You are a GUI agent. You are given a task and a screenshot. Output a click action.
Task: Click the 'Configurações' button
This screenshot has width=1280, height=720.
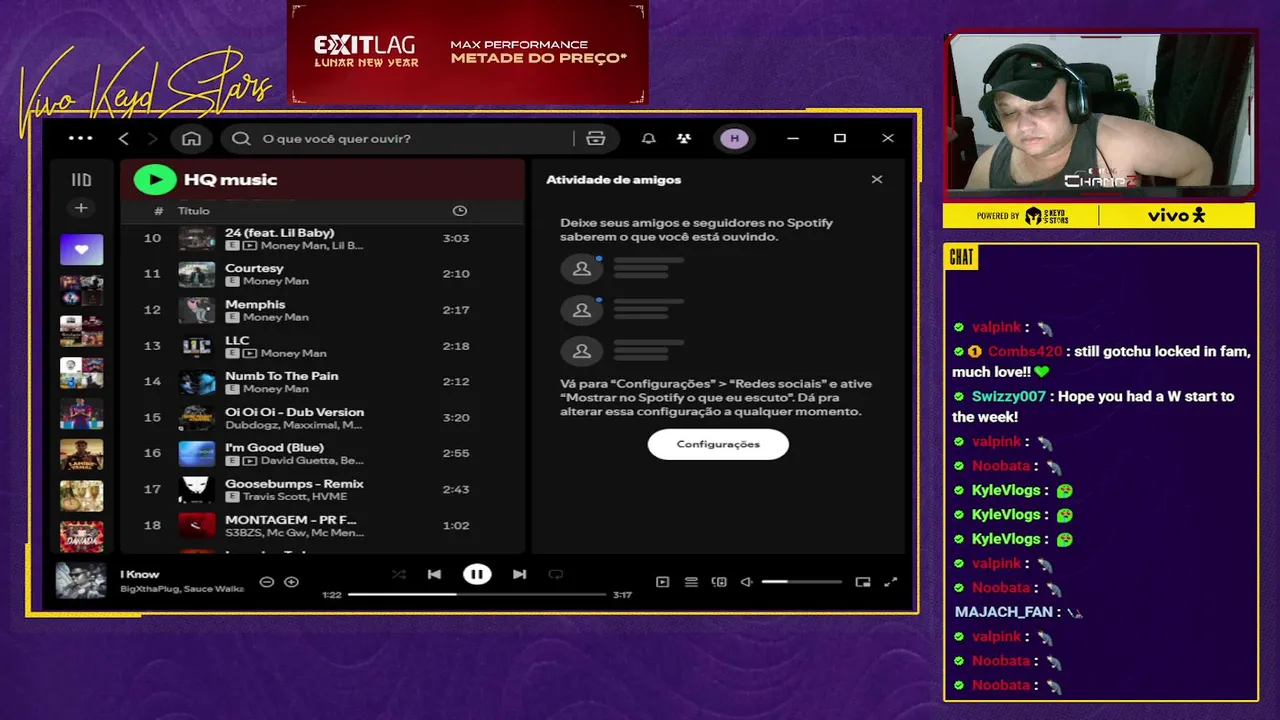tap(718, 444)
